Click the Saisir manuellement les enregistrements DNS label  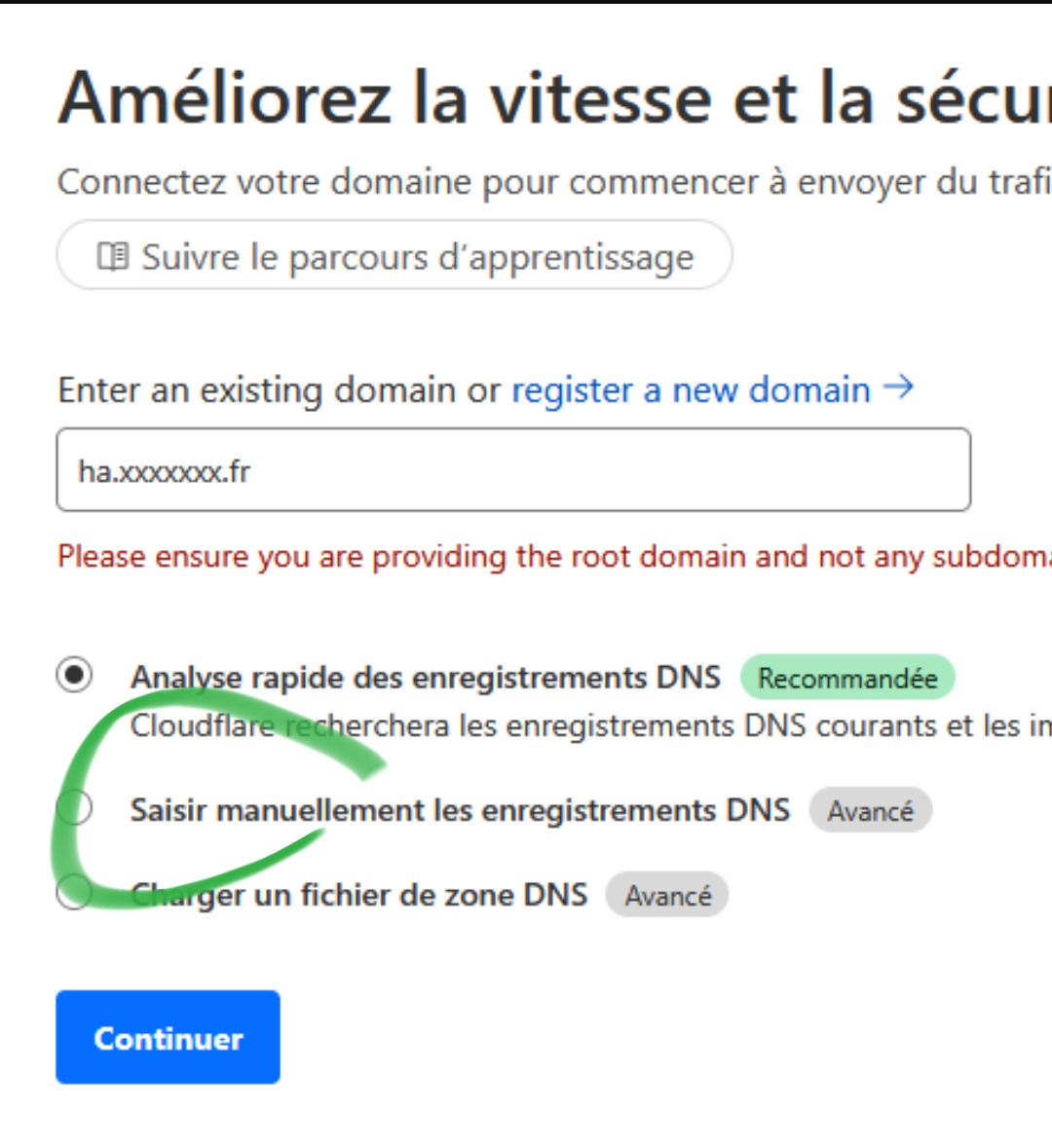[460, 810]
